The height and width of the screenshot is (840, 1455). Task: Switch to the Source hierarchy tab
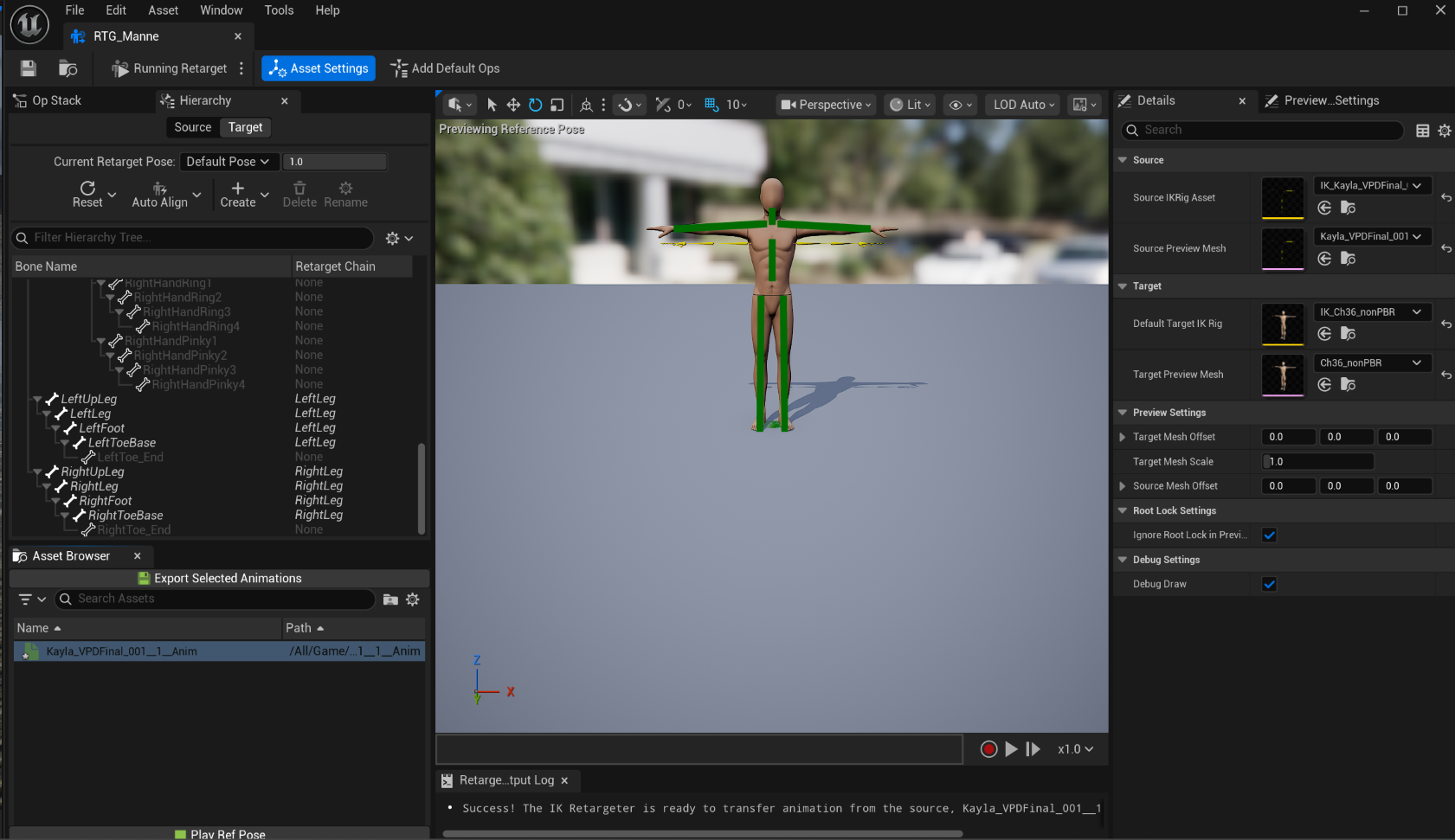tap(192, 126)
